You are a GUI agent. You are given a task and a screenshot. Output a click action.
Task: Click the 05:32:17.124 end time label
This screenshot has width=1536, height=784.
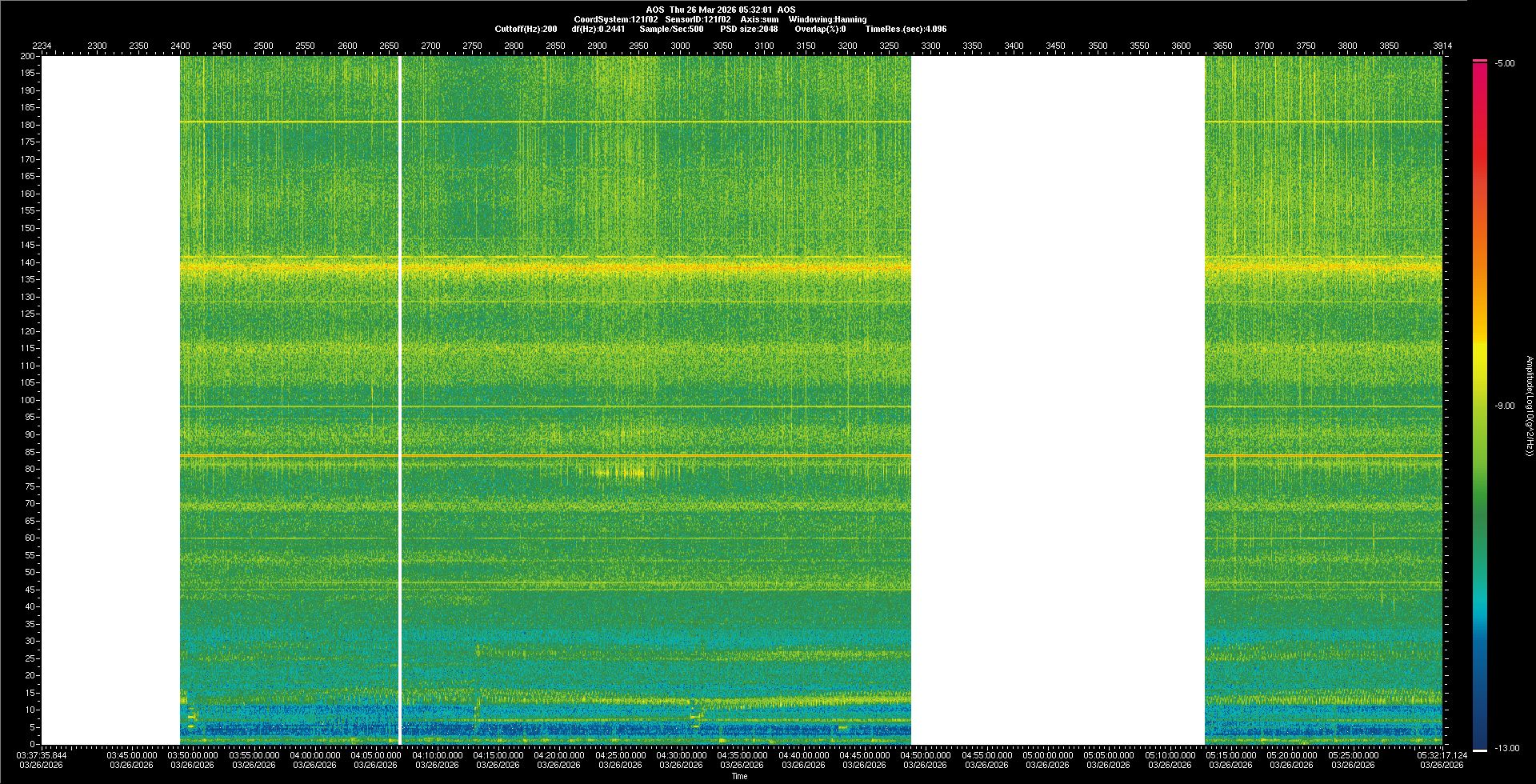tap(1442, 755)
